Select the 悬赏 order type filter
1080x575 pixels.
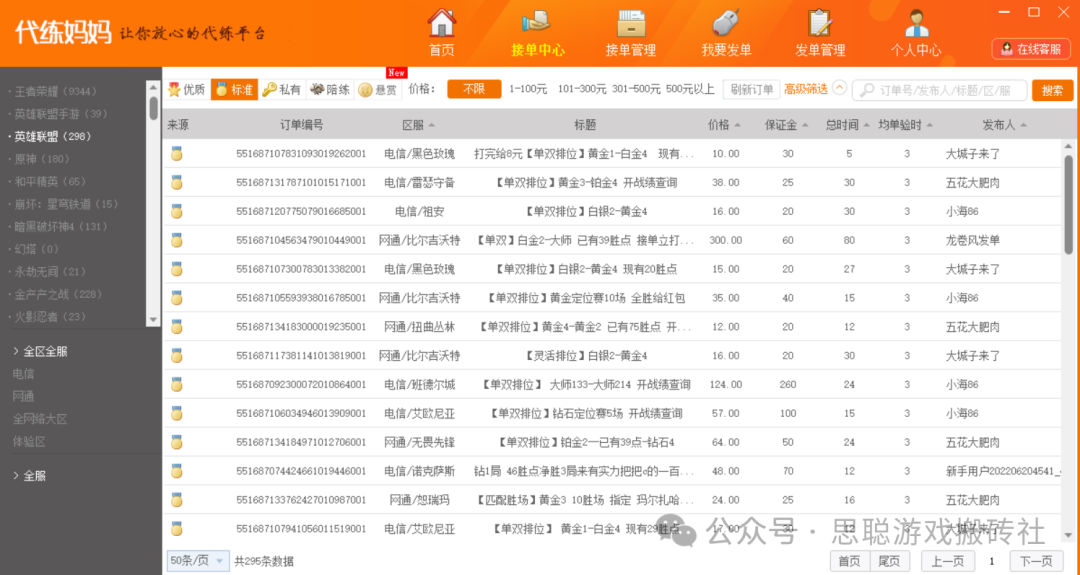(378, 90)
